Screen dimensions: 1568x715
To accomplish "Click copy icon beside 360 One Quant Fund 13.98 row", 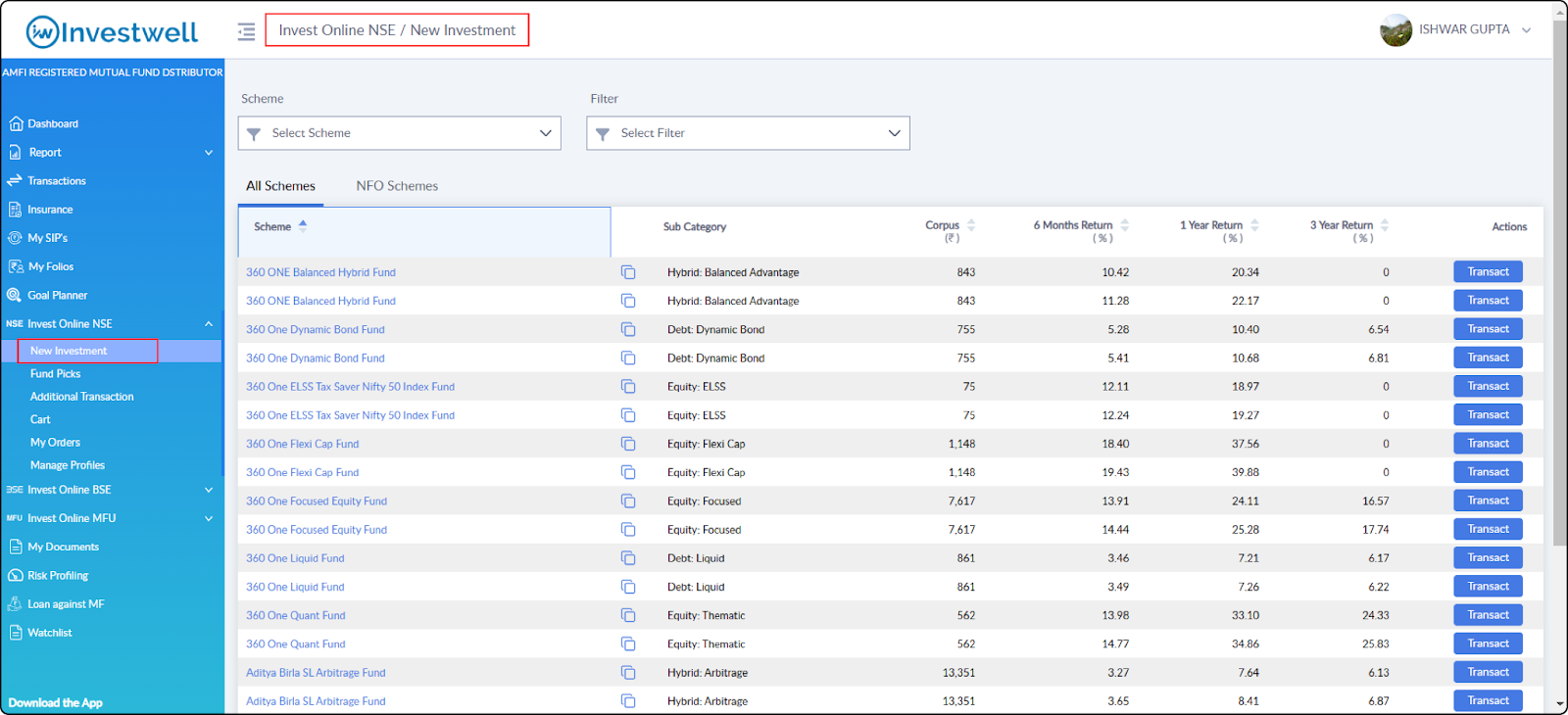I will [x=628, y=615].
